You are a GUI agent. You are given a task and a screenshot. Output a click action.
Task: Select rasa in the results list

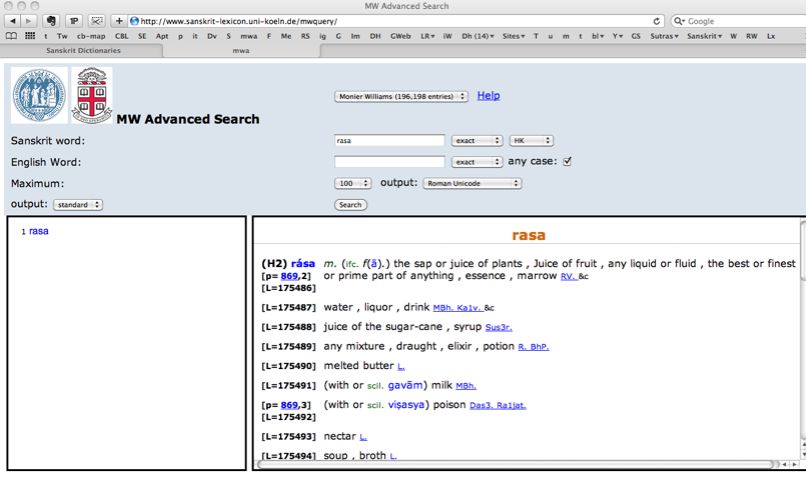(39, 231)
